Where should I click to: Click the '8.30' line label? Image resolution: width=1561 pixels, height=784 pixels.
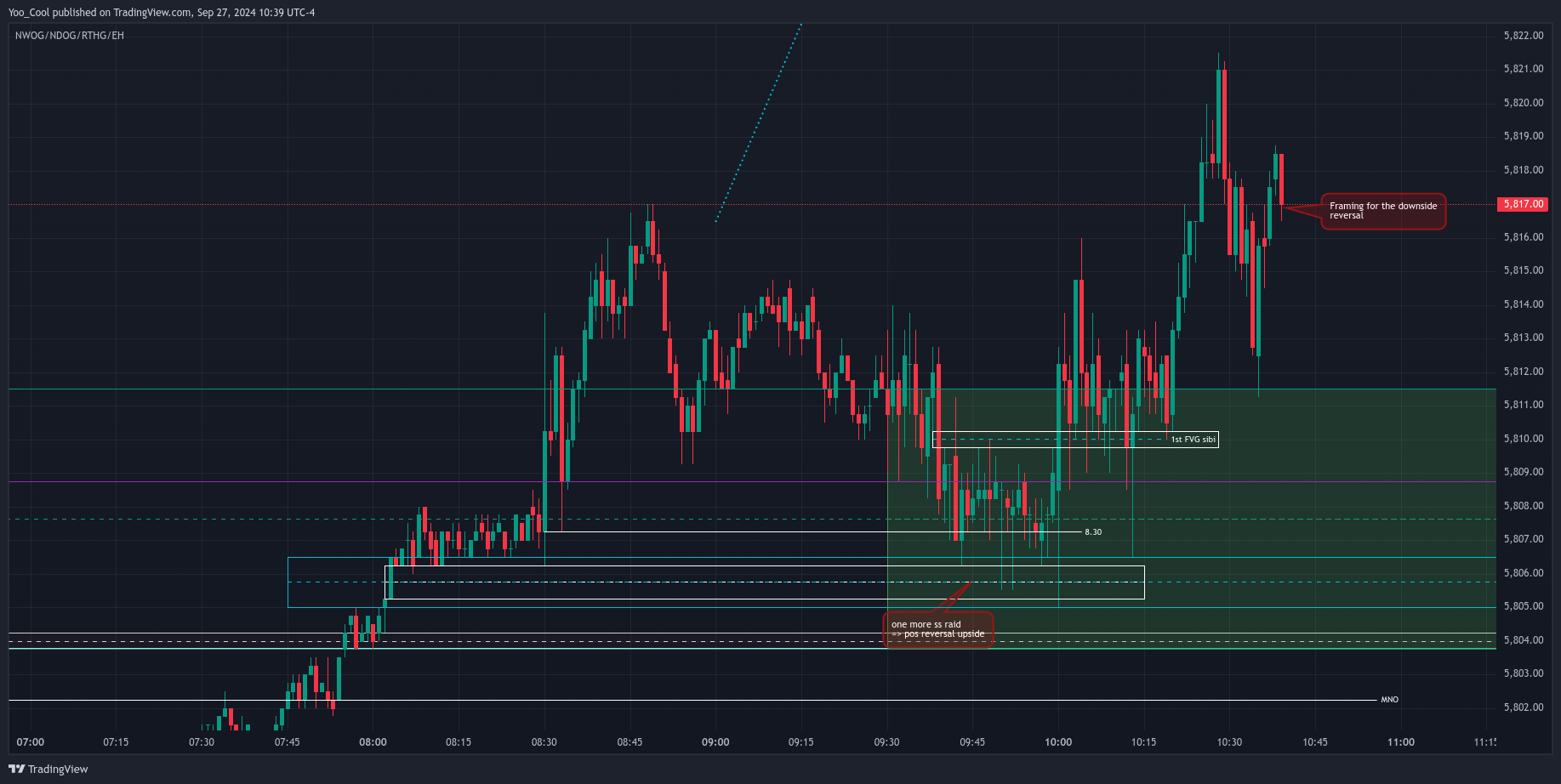(x=1093, y=532)
